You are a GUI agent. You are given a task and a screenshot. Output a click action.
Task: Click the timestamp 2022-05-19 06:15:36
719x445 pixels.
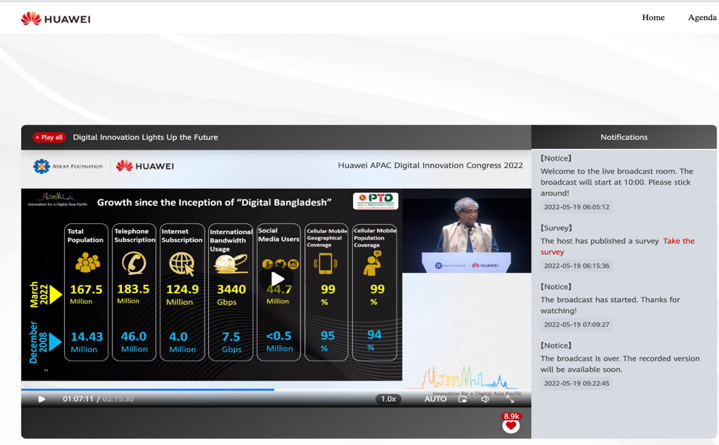coord(576,266)
